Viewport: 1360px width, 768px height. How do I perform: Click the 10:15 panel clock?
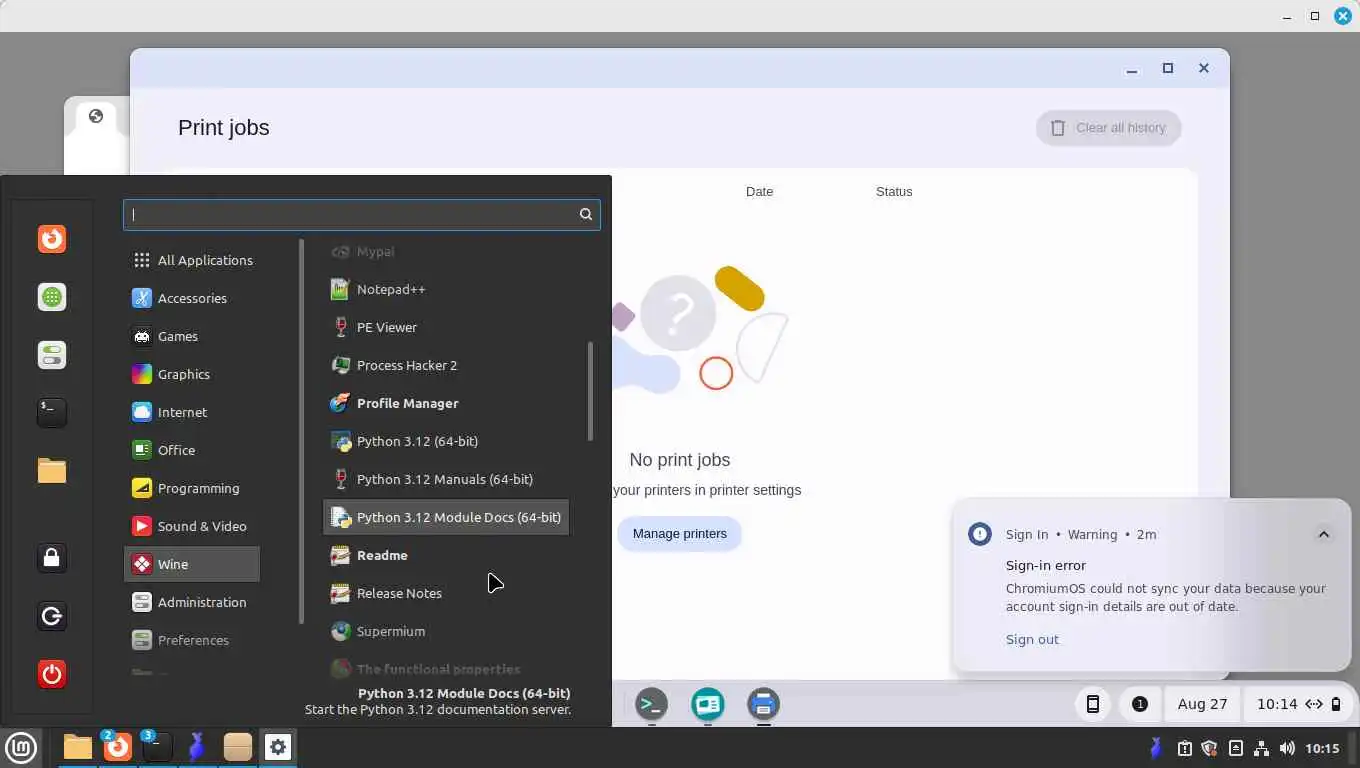click(x=1322, y=748)
